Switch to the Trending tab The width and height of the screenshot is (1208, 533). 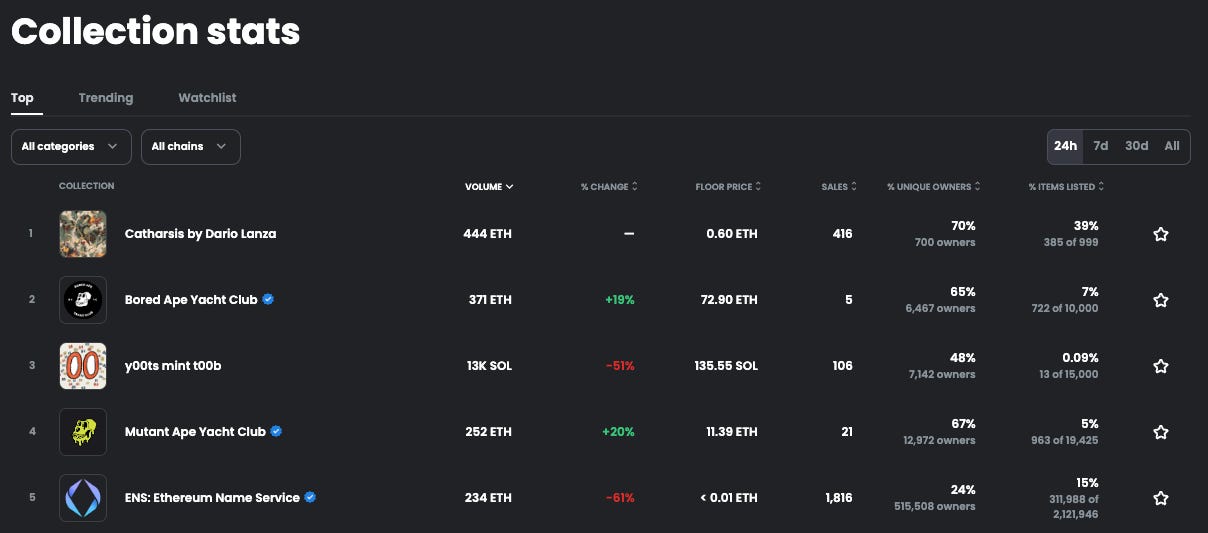106,98
